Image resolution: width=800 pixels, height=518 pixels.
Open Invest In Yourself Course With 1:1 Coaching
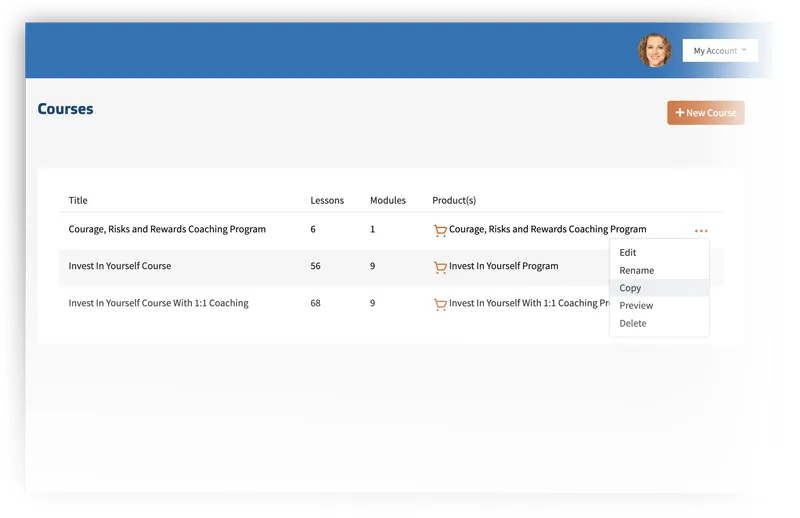click(158, 303)
